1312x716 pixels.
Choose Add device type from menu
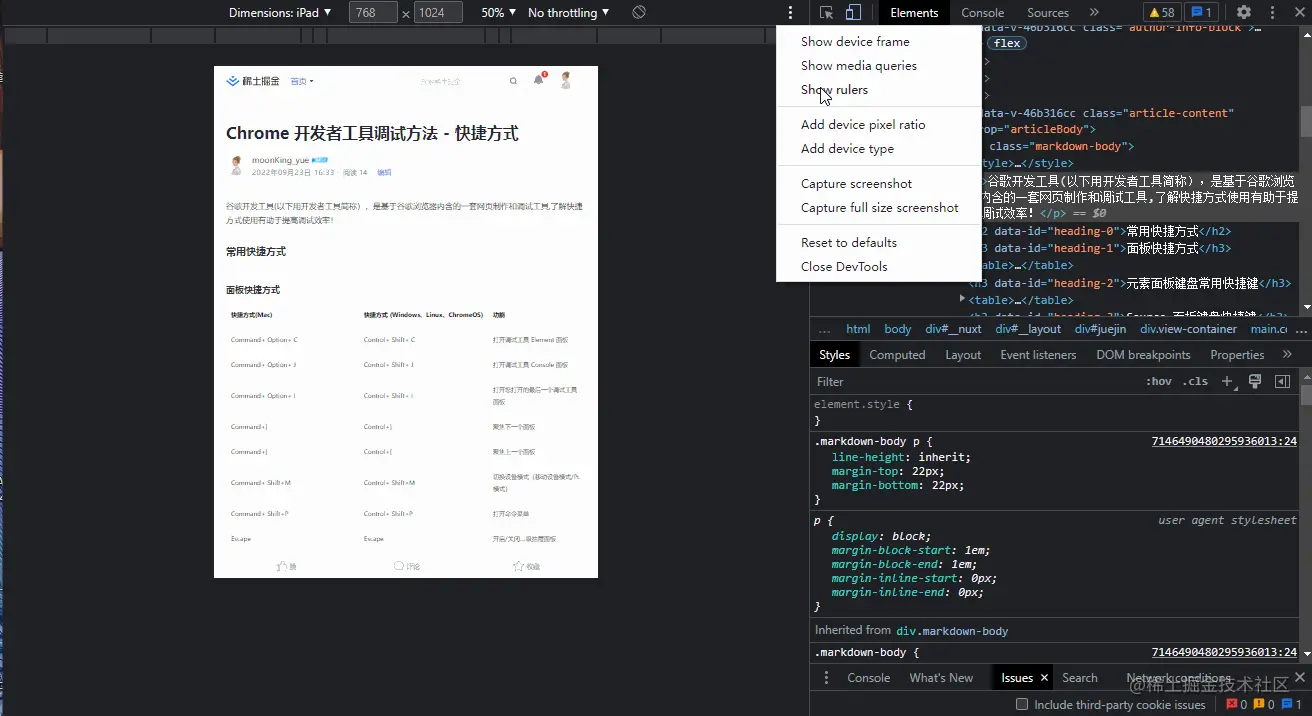(x=879, y=149)
